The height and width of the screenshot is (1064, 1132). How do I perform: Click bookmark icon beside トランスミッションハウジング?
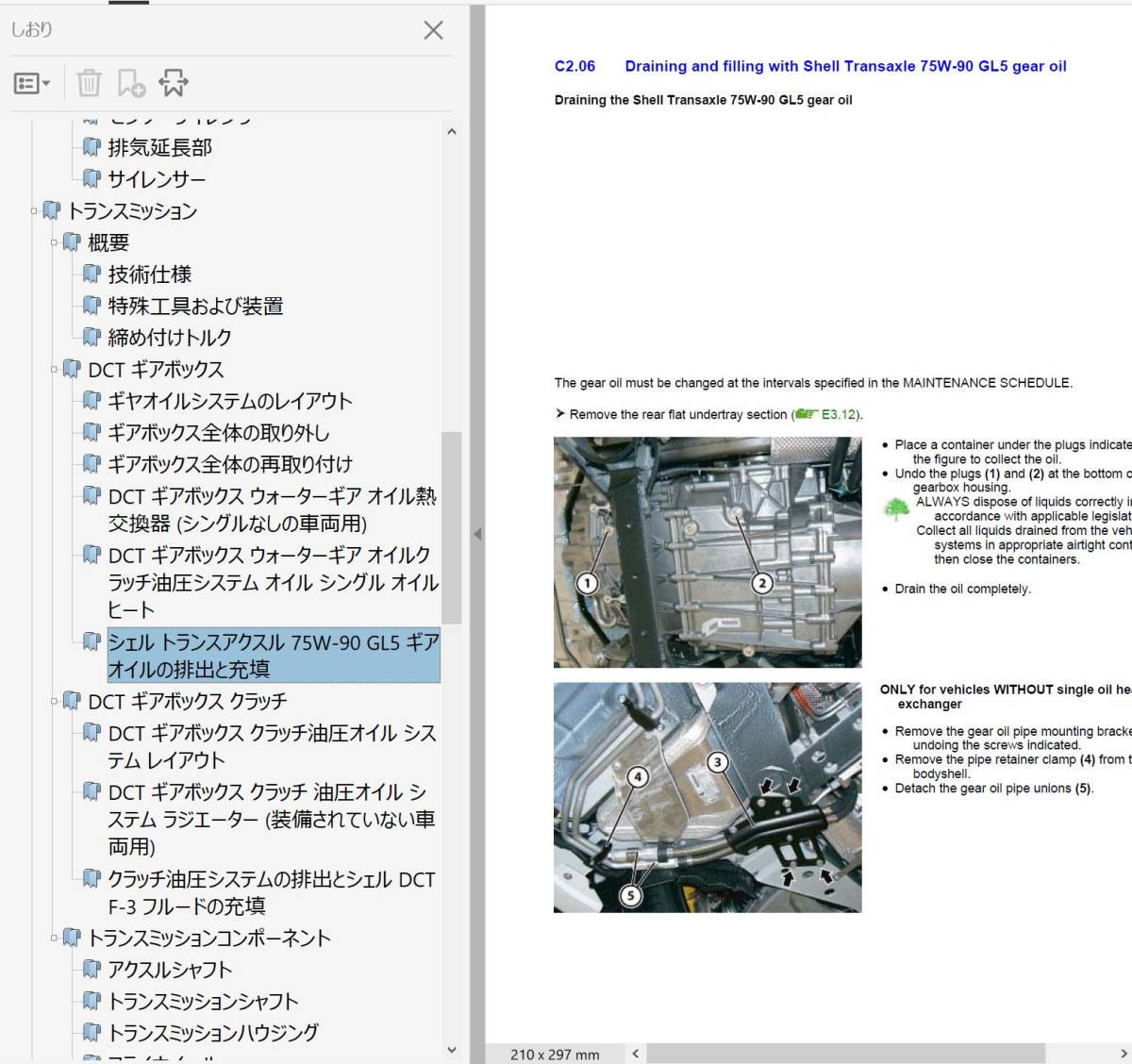pos(92,1032)
